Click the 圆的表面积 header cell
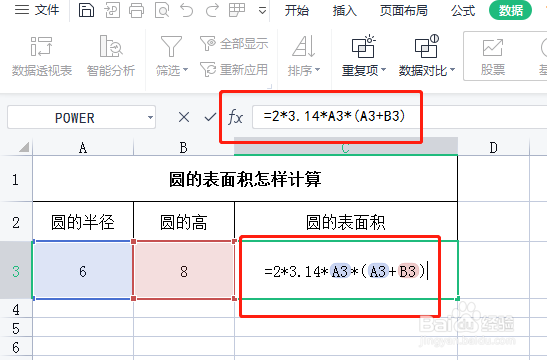 click(346, 222)
